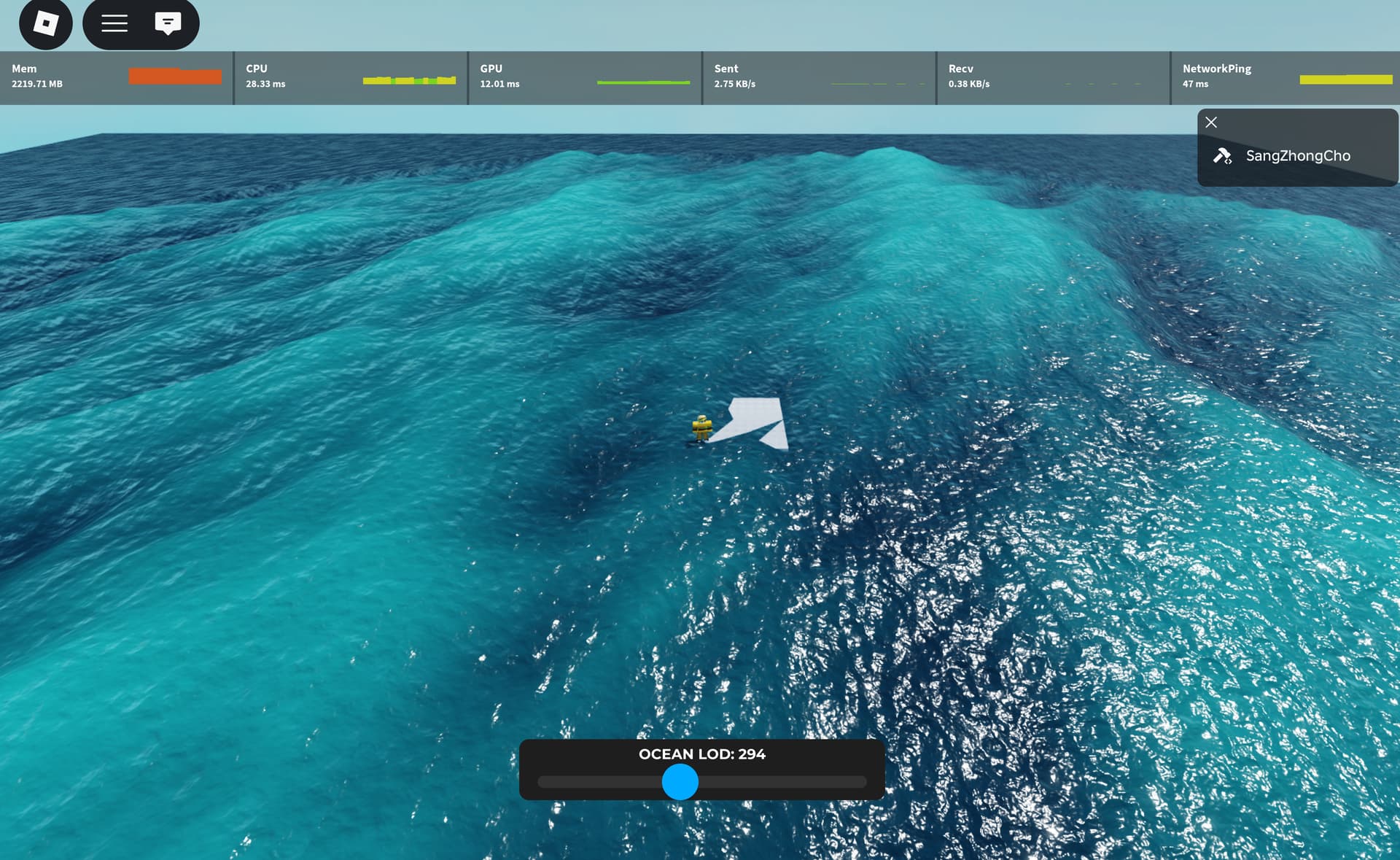
Task: Toggle the chat bubble icon
Action: (168, 23)
